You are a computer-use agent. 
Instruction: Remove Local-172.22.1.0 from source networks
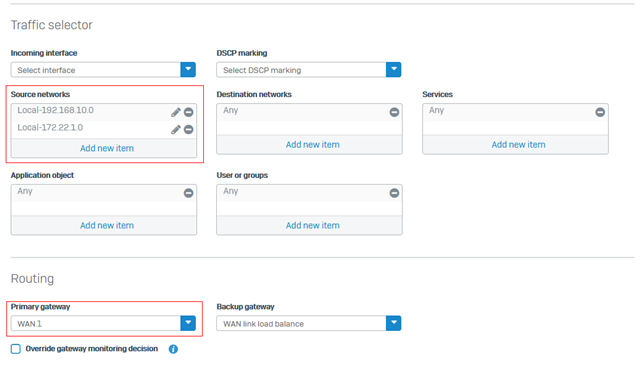click(x=189, y=130)
